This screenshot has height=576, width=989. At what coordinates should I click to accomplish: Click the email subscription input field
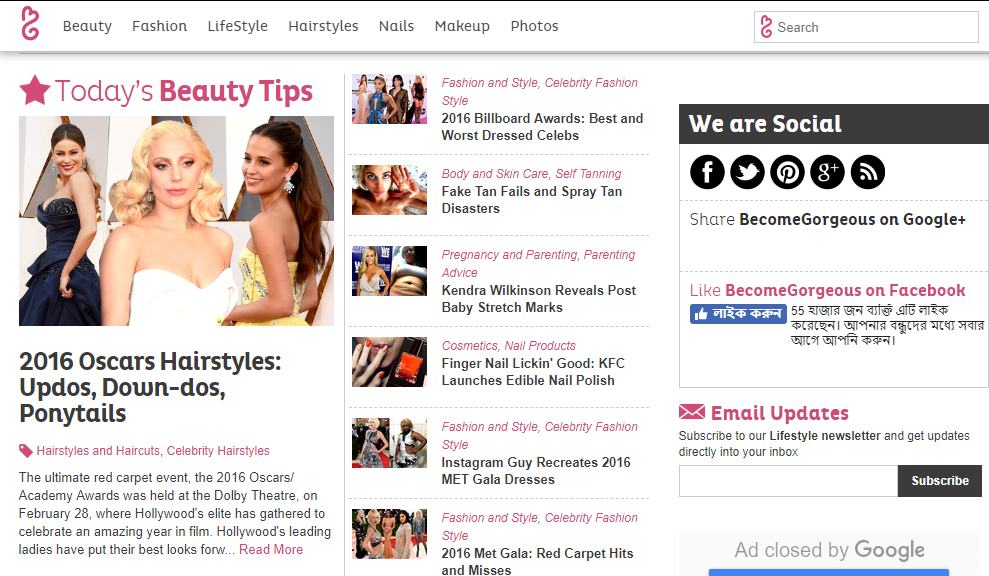pos(787,481)
